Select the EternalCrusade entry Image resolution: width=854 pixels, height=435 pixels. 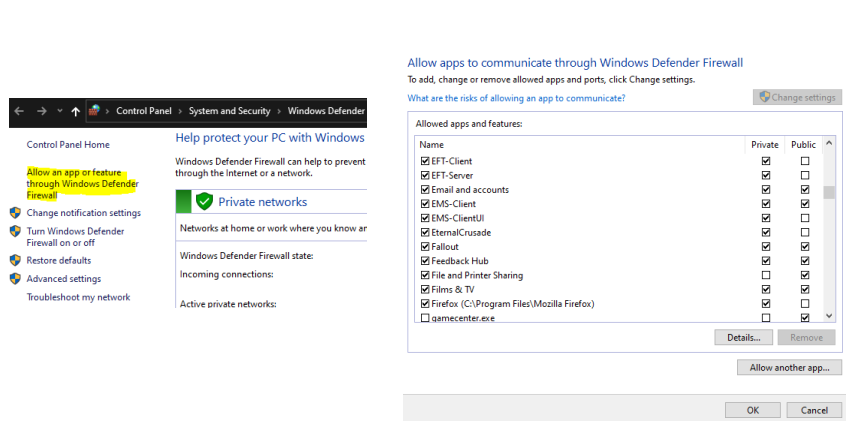[461, 232]
